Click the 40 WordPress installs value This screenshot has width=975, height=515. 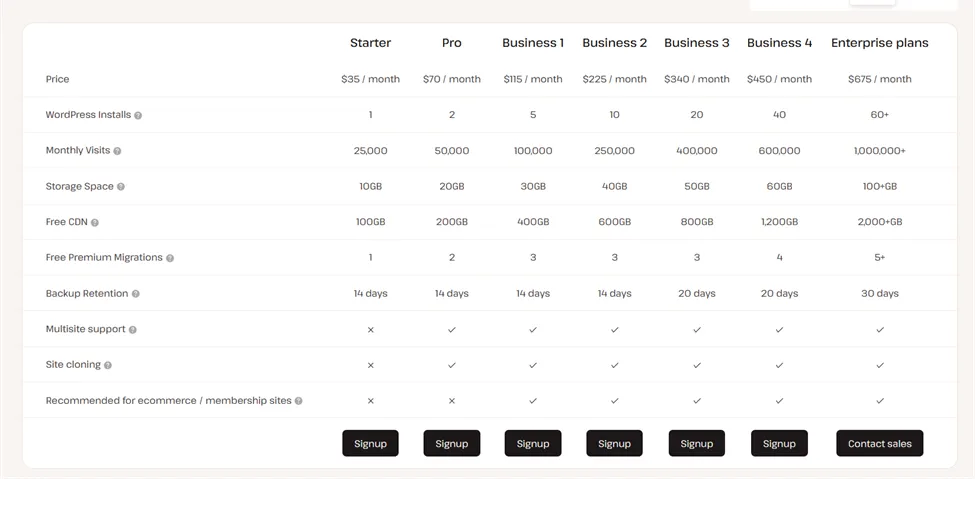[779, 115]
